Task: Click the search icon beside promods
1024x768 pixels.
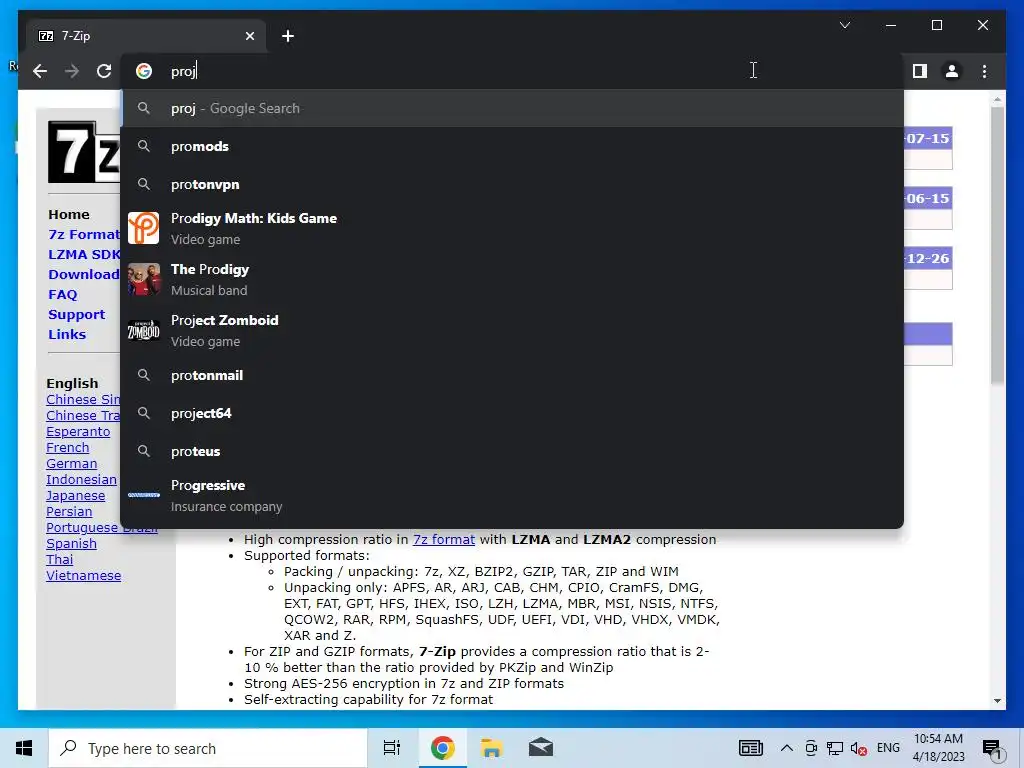Action: tap(144, 146)
